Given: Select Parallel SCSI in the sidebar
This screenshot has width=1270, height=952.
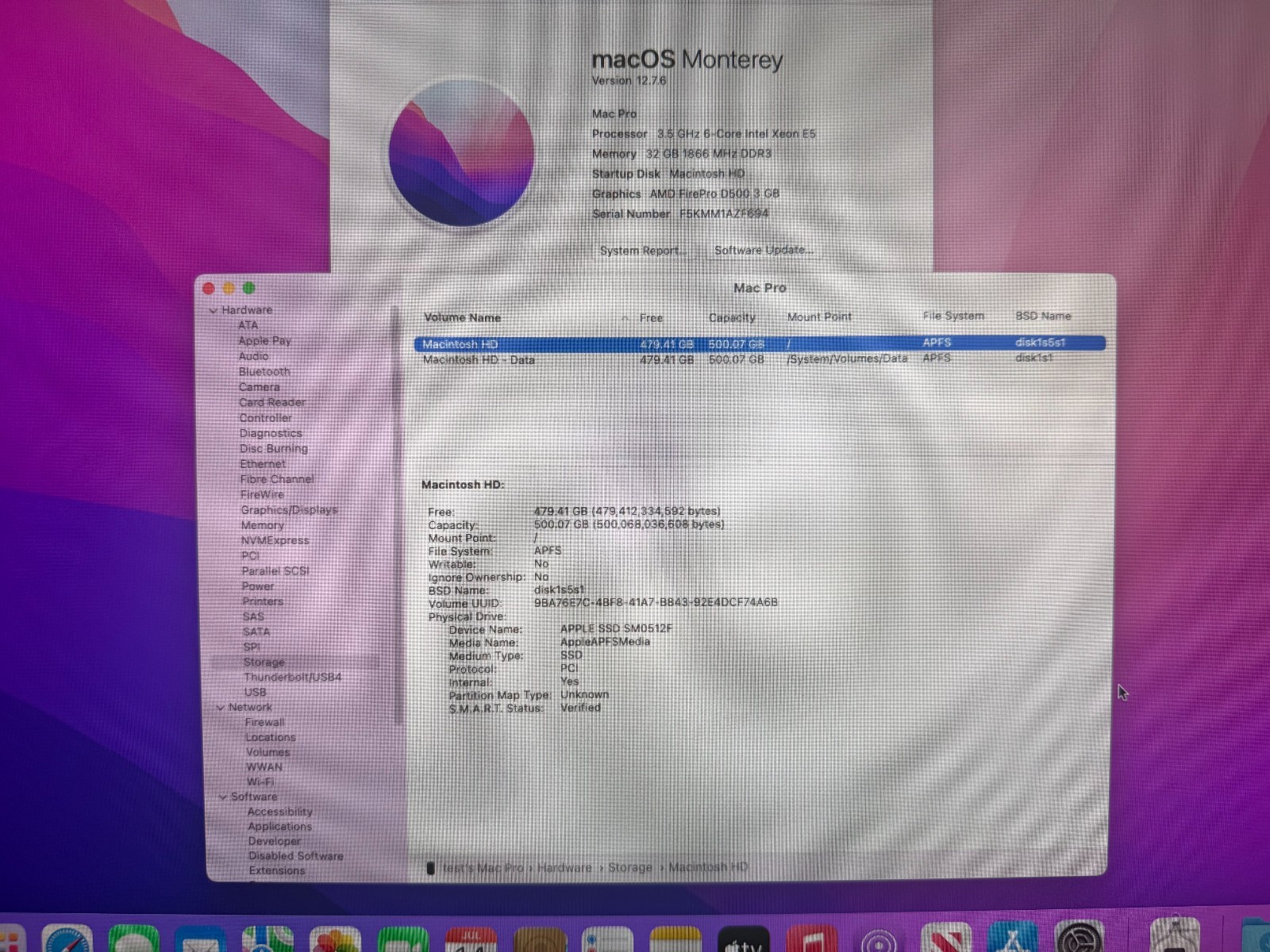Looking at the screenshot, I should 275,571.
